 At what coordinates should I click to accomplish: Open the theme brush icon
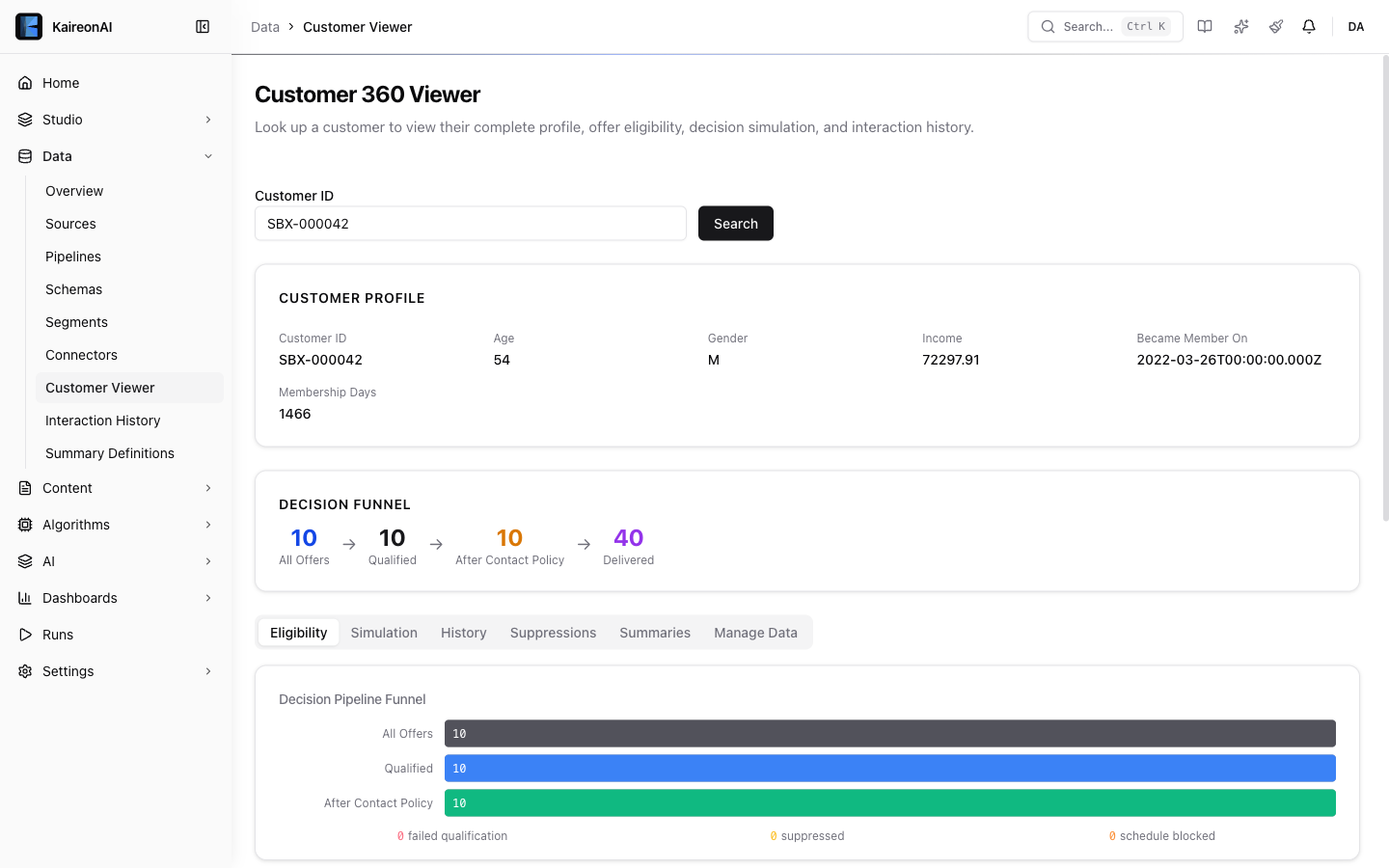[x=1275, y=26]
